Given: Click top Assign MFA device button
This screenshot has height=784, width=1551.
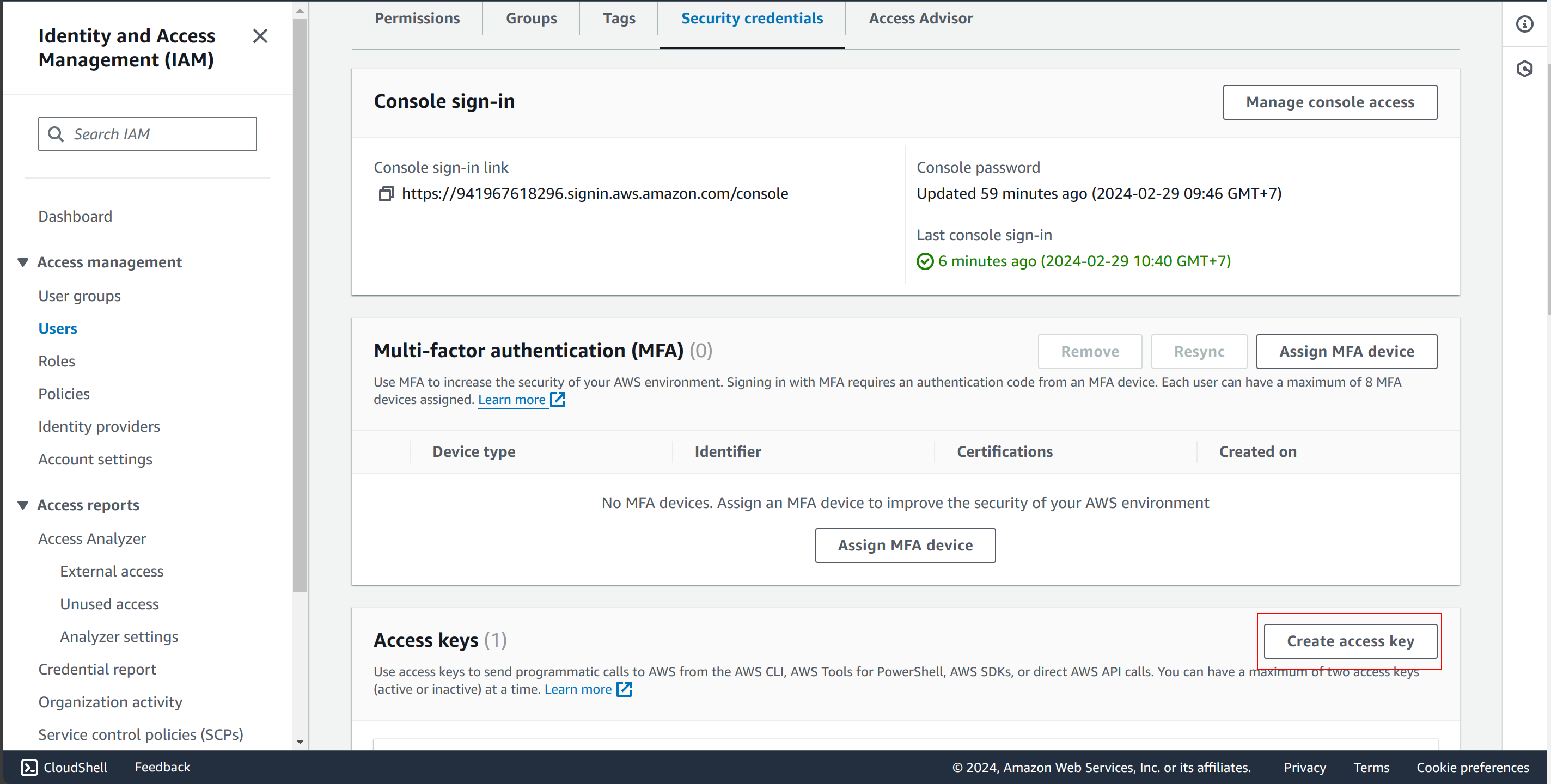Looking at the screenshot, I should pos(1346,351).
